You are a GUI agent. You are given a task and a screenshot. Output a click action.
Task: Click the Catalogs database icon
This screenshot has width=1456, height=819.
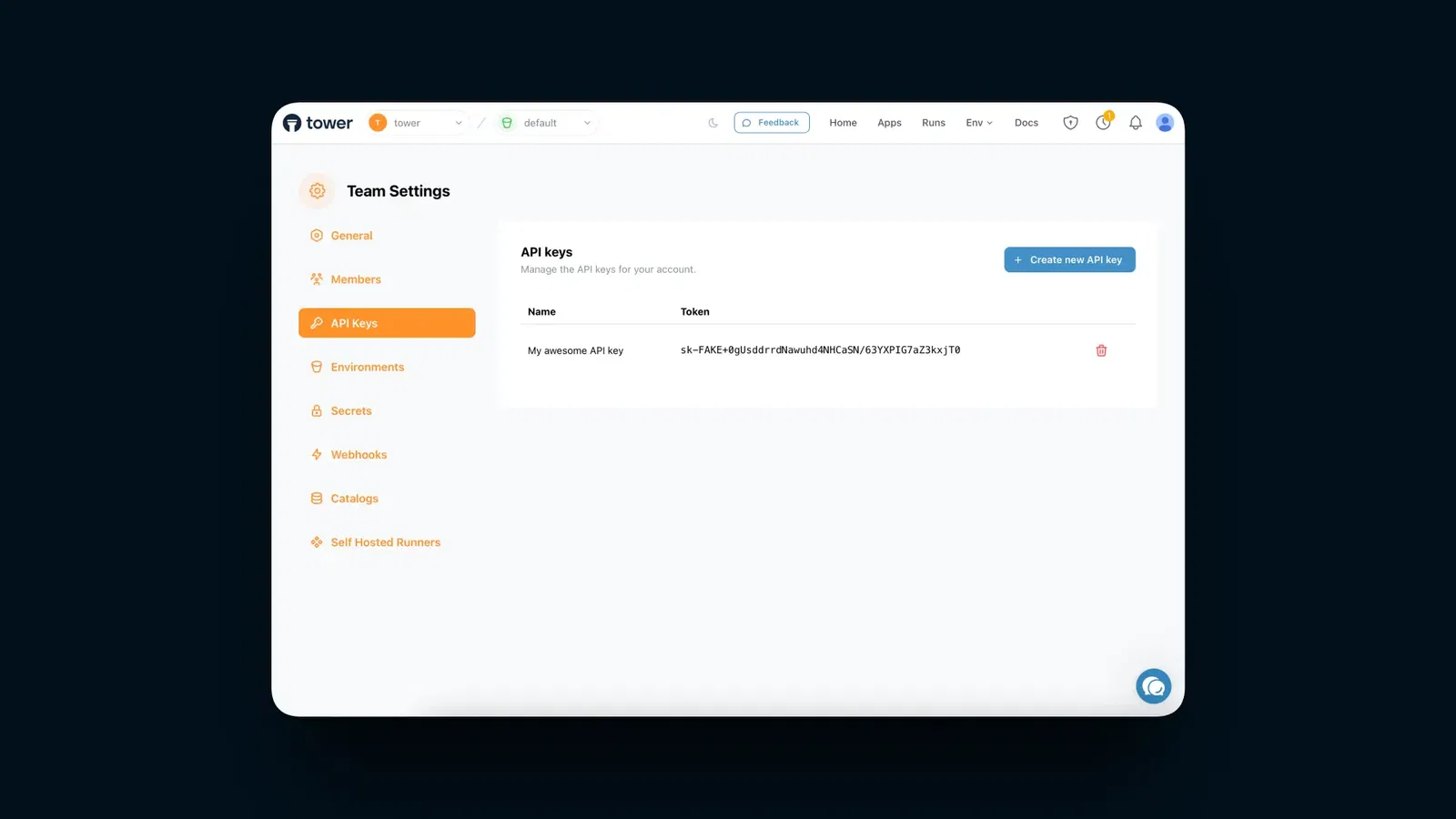tap(316, 498)
